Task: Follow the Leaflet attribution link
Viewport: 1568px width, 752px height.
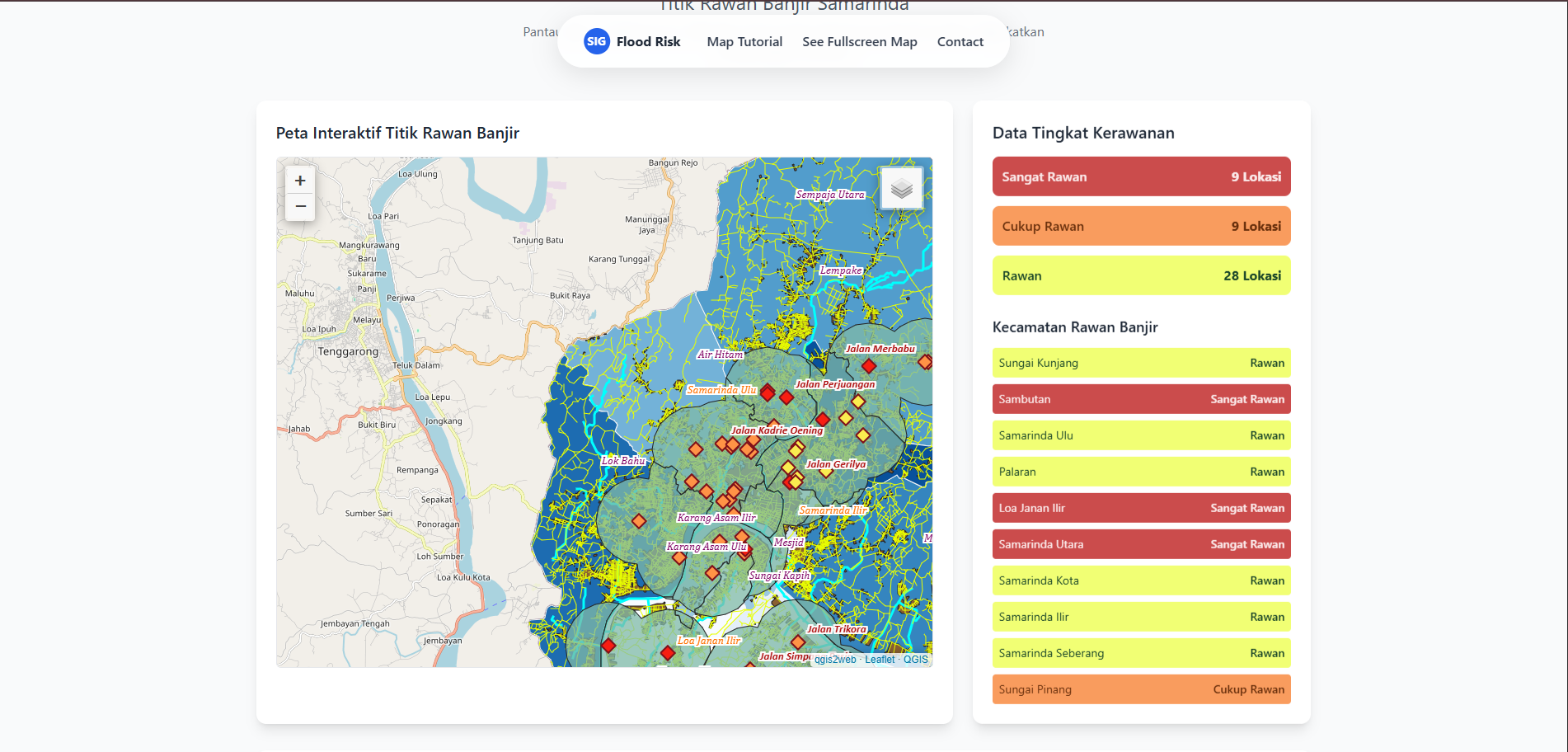Action: [x=880, y=660]
